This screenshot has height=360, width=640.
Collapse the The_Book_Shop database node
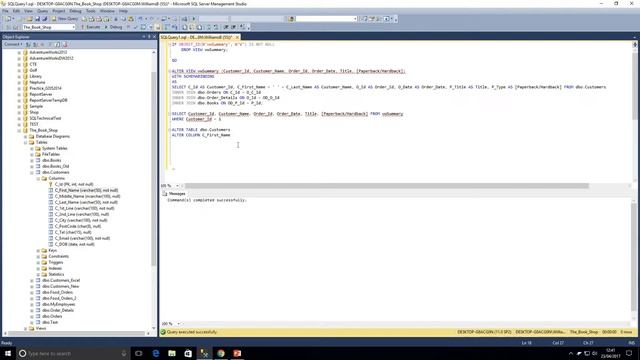click(19, 130)
